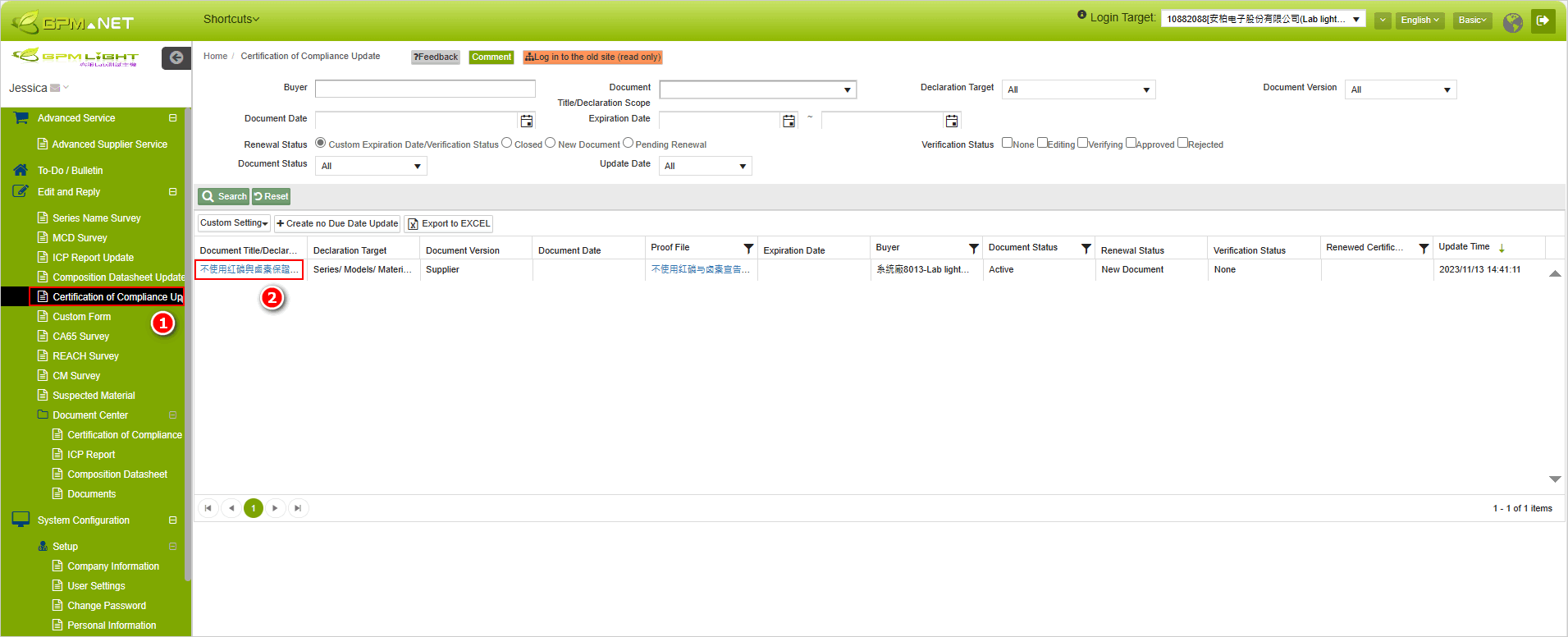Screen dimensions: 1568x637
Task: Go to the last page of results
Action: tap(298, 508)
